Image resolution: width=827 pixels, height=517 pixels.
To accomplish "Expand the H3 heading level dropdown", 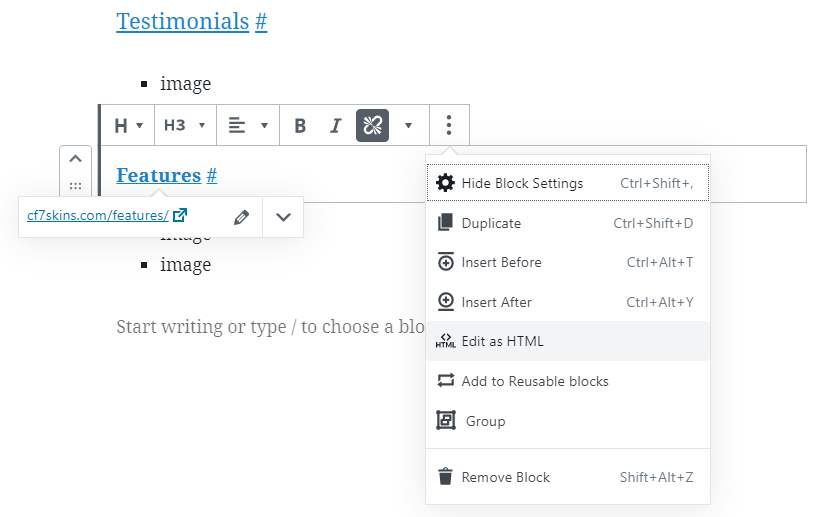I will pos(185,126).
